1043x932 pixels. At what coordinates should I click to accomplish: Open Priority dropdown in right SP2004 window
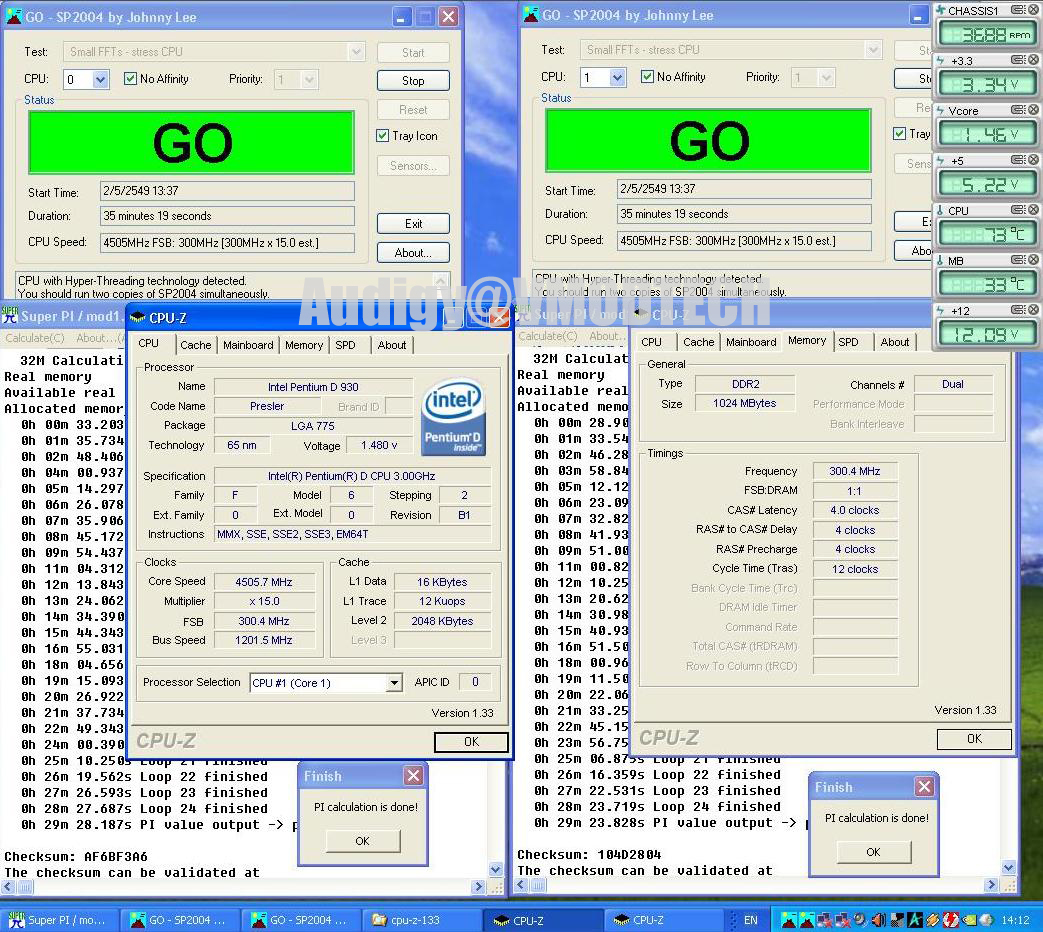(x=826, y=78)
